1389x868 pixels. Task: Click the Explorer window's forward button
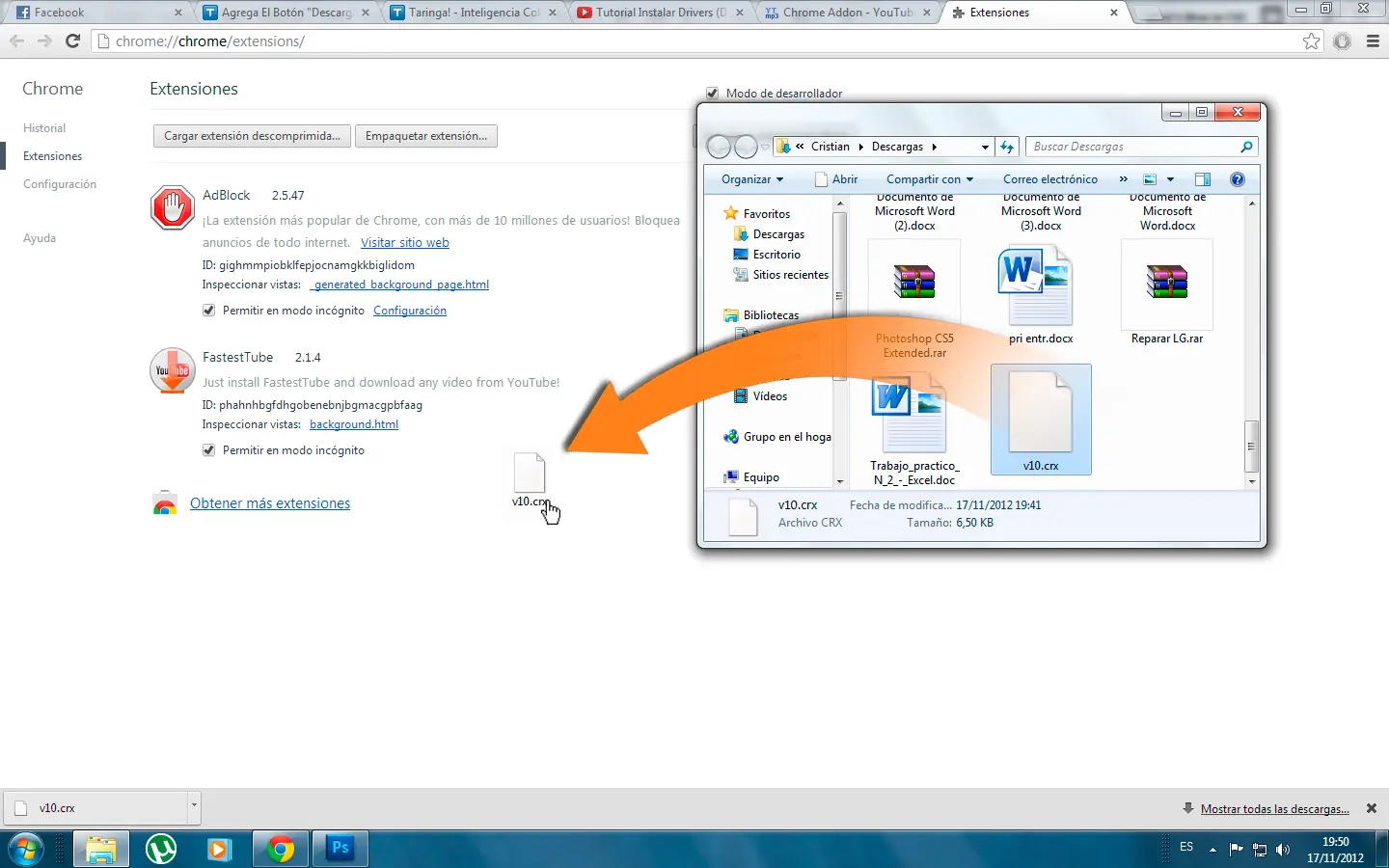coord(746,147)
